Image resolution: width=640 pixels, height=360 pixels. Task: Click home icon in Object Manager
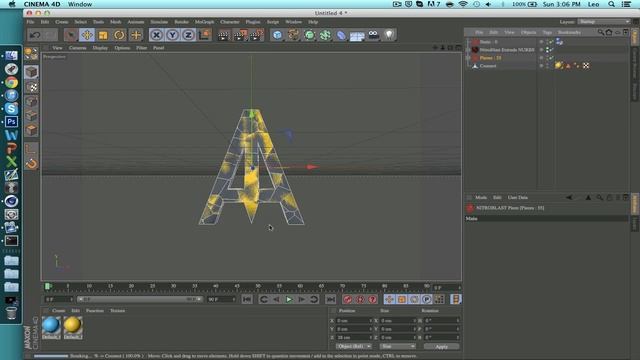tap(609, 32)
